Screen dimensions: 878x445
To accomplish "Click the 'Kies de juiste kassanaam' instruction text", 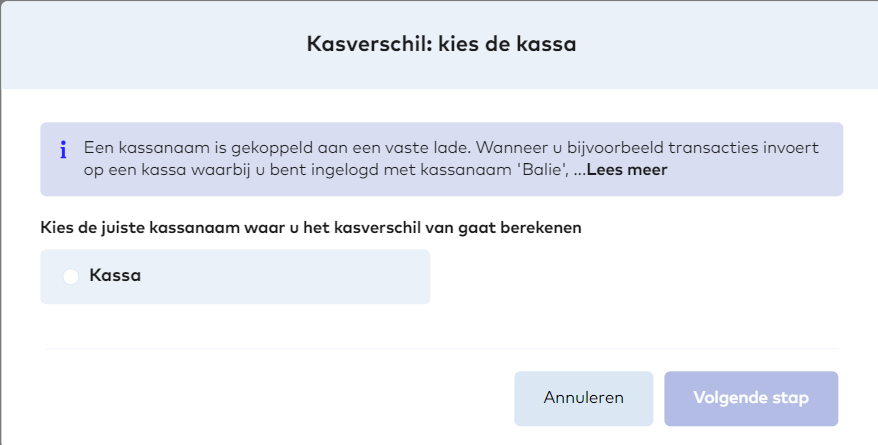I will [311, 227].
